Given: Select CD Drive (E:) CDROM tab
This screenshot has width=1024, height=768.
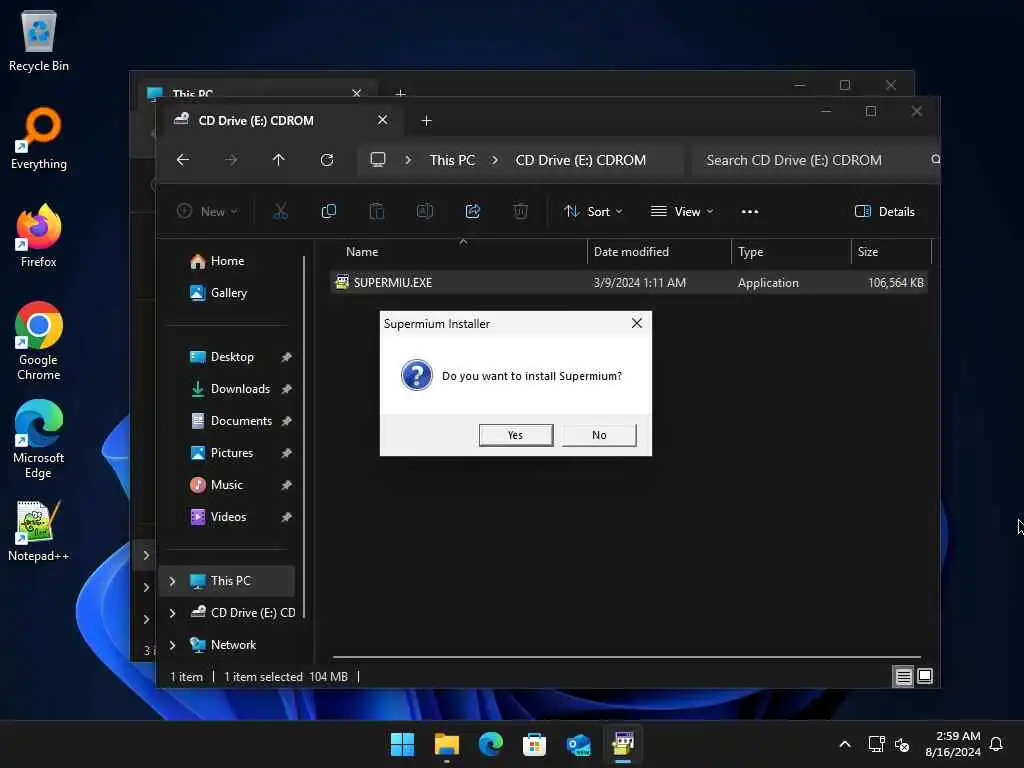Looking at the screenshot, I should [x=256, y=121].
